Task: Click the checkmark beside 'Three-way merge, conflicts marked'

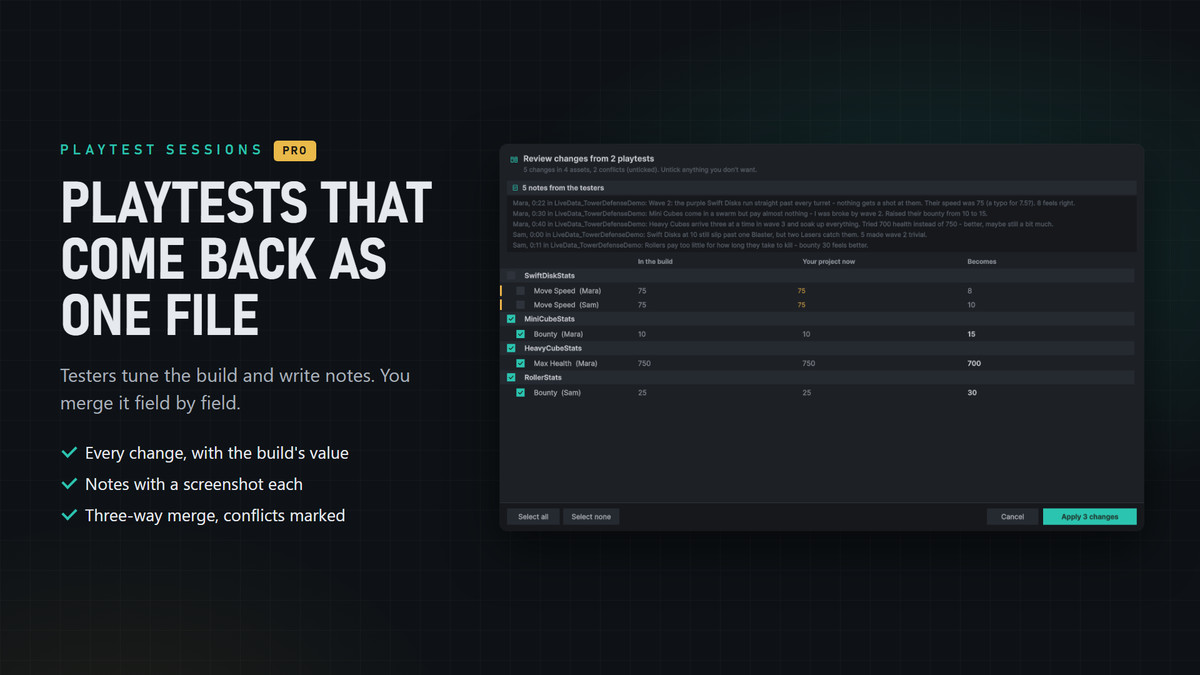Action: click(x=69, y=516)
